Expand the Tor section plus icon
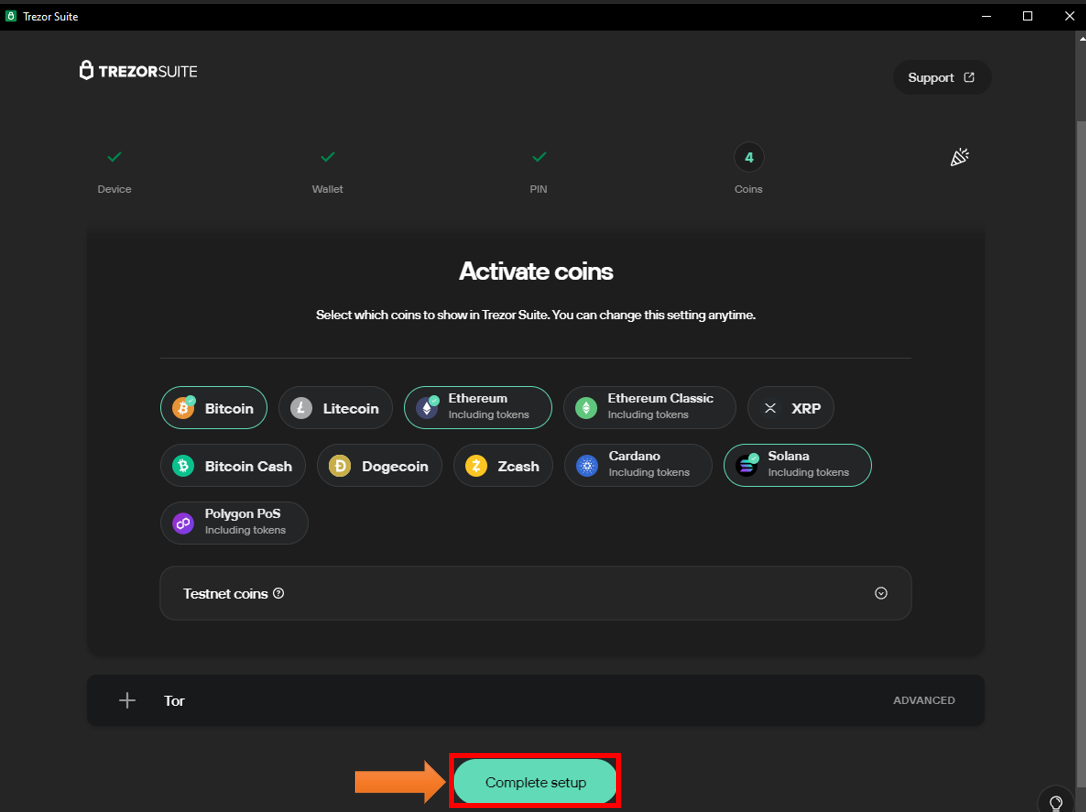 (x=127, y=700)
